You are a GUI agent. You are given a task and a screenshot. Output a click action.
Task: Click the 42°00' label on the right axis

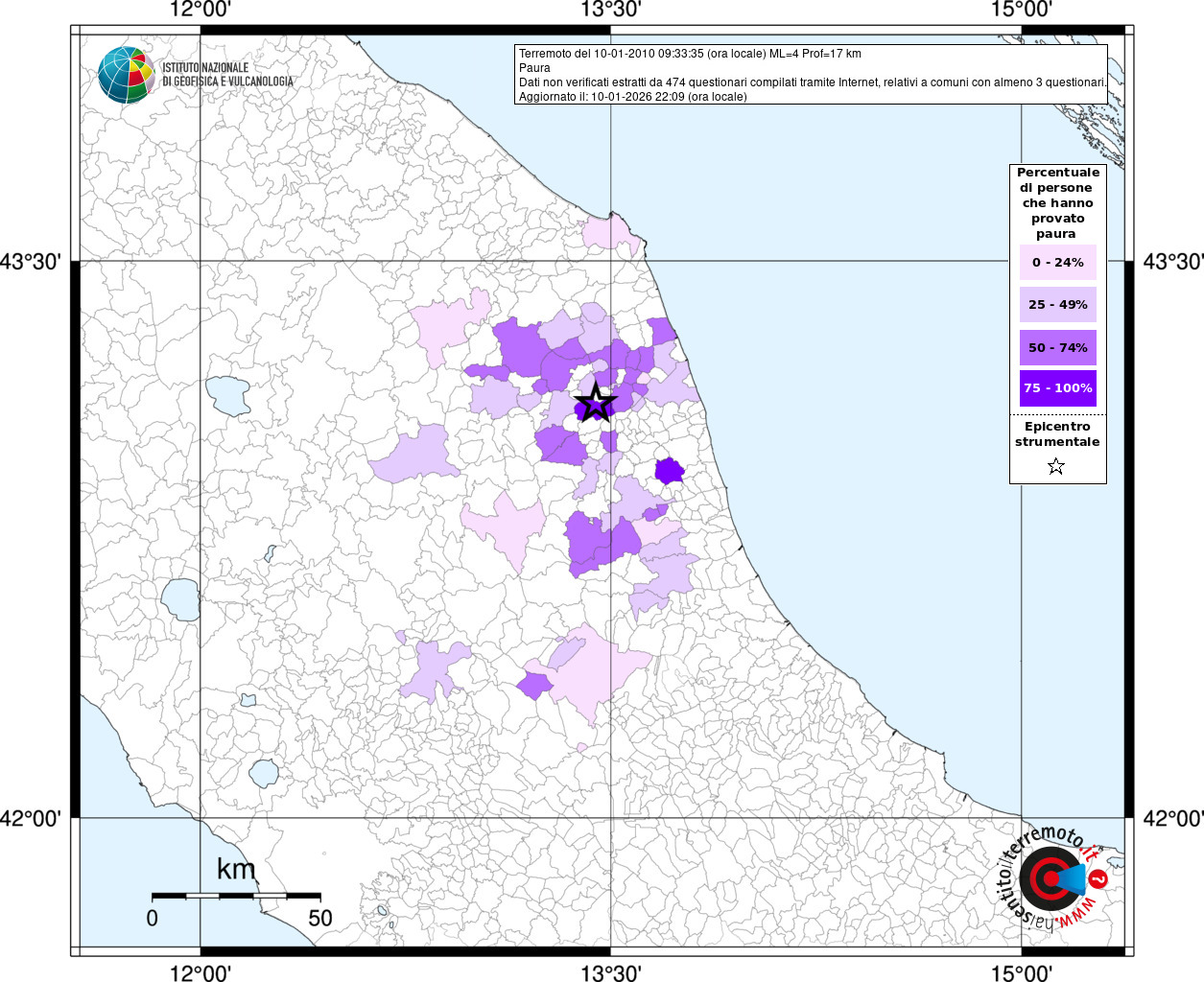point(1171,818)
